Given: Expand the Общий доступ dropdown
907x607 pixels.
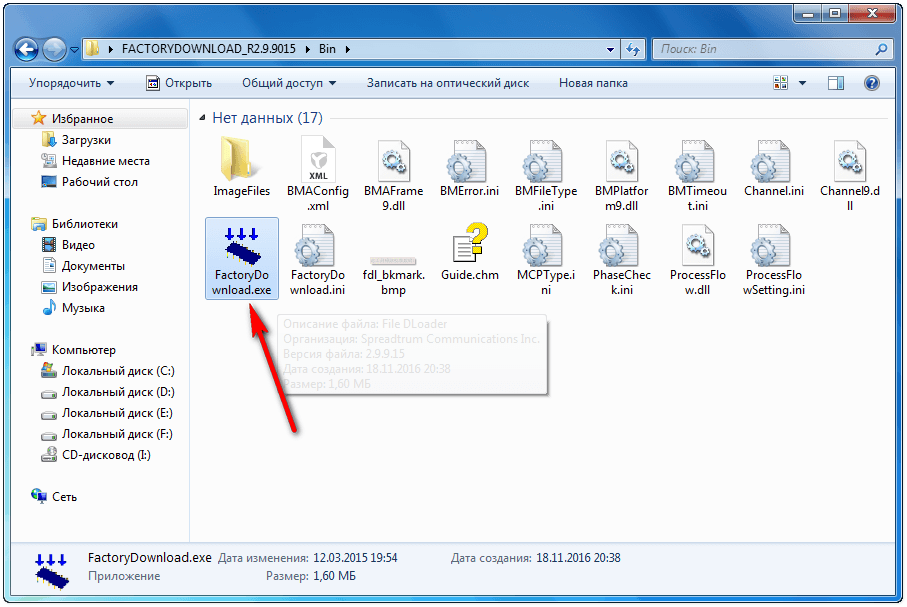Looking at the screenshot, I should click(x=289, y=83).
